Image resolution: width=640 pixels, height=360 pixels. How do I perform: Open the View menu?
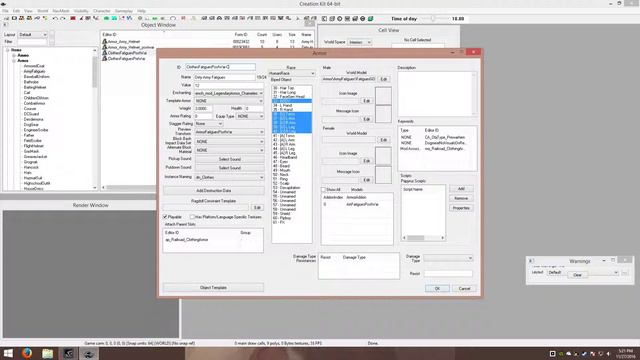28,11
